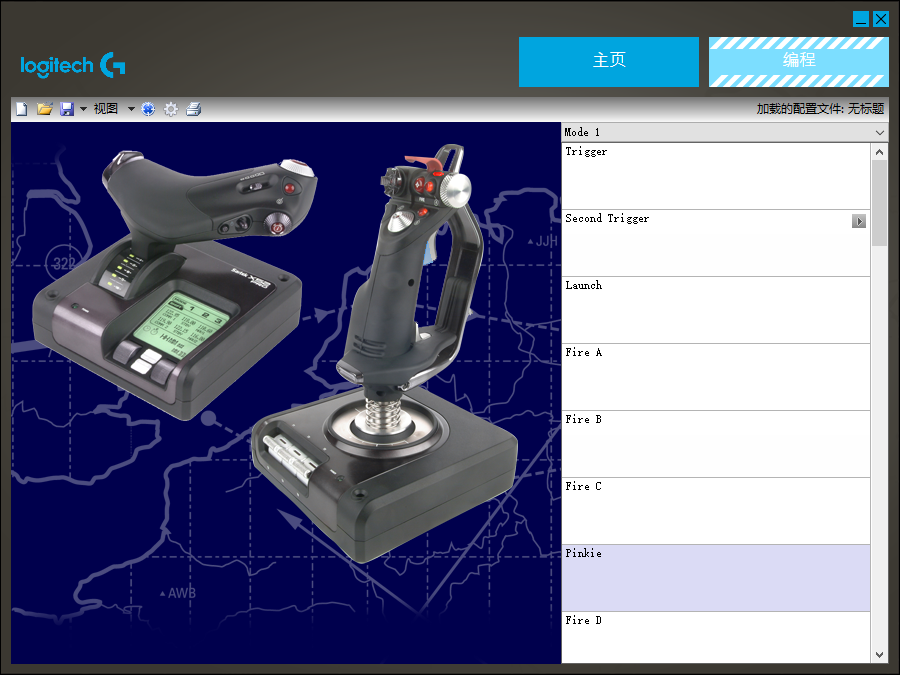Click the arrow button beside Second Trigger

[x=859, y=221]
